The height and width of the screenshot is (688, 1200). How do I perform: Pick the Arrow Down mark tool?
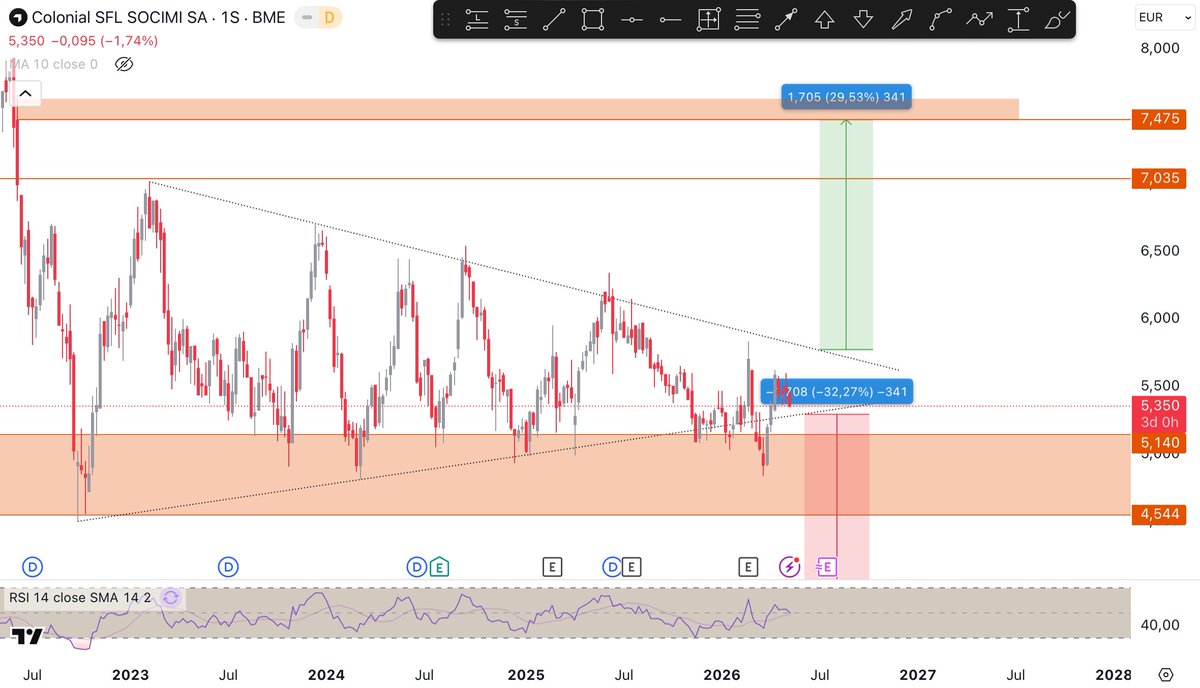point(863,19)
